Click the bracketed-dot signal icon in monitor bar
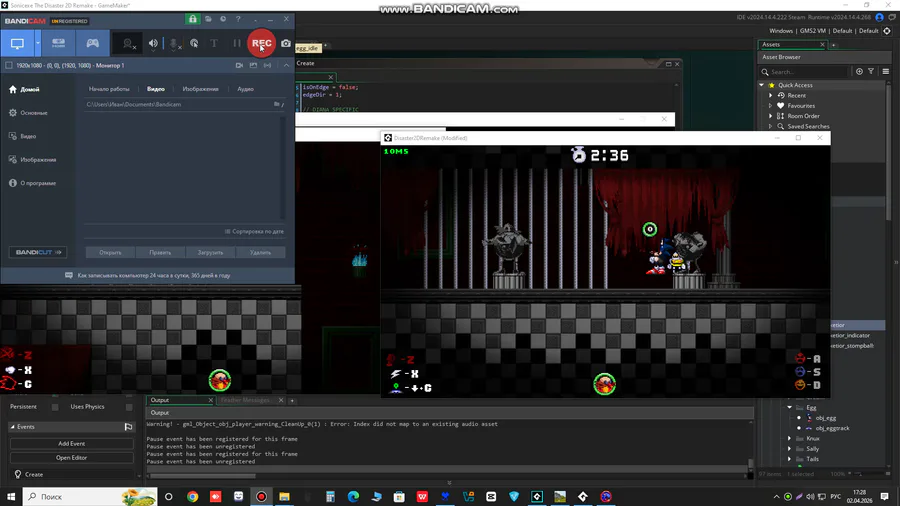This screenshot has height=506, width=900. [267, 65]
